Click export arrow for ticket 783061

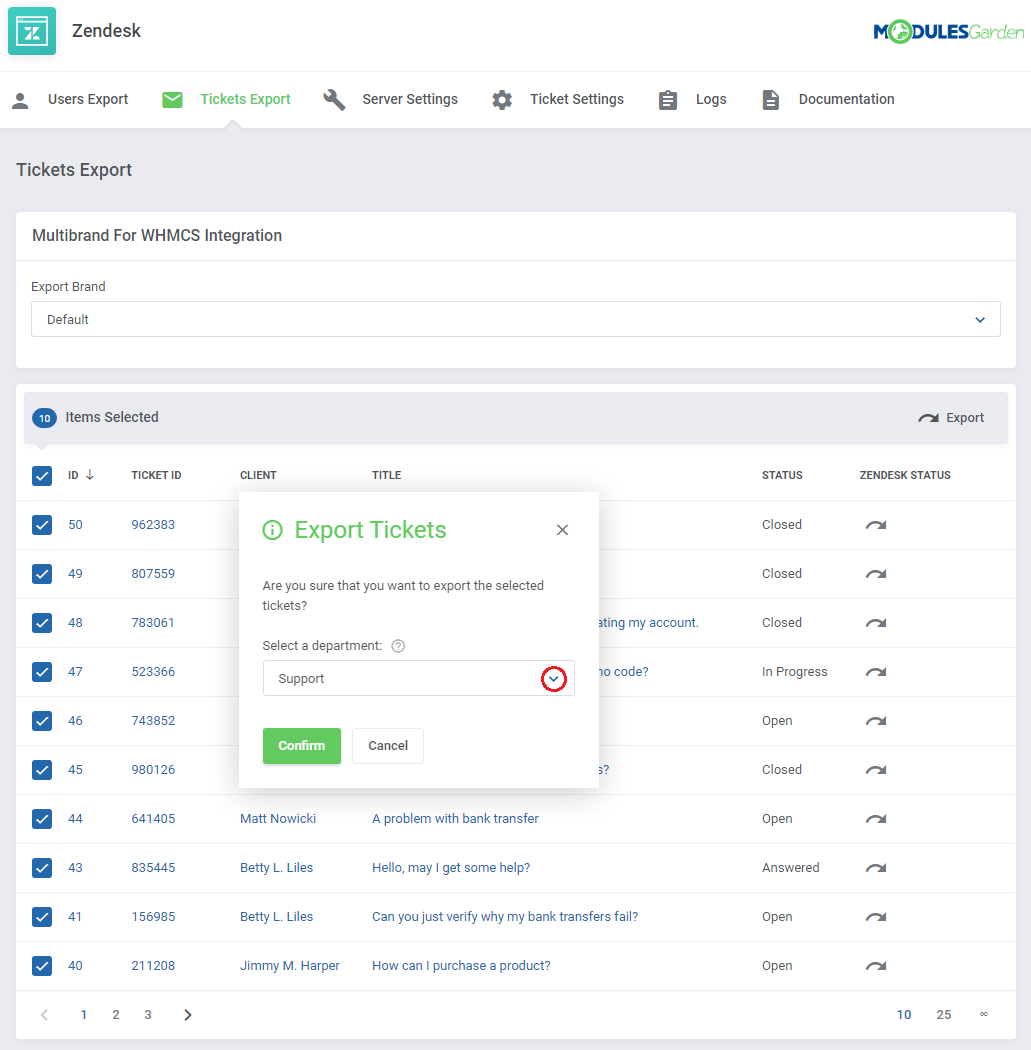(x=876, y=623)
